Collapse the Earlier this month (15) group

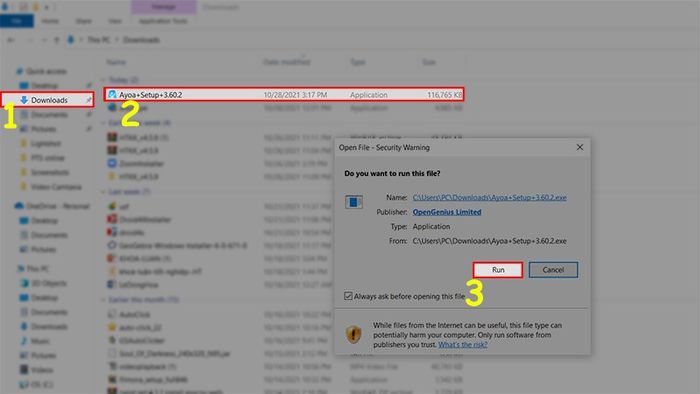click(x=103, y=300)
